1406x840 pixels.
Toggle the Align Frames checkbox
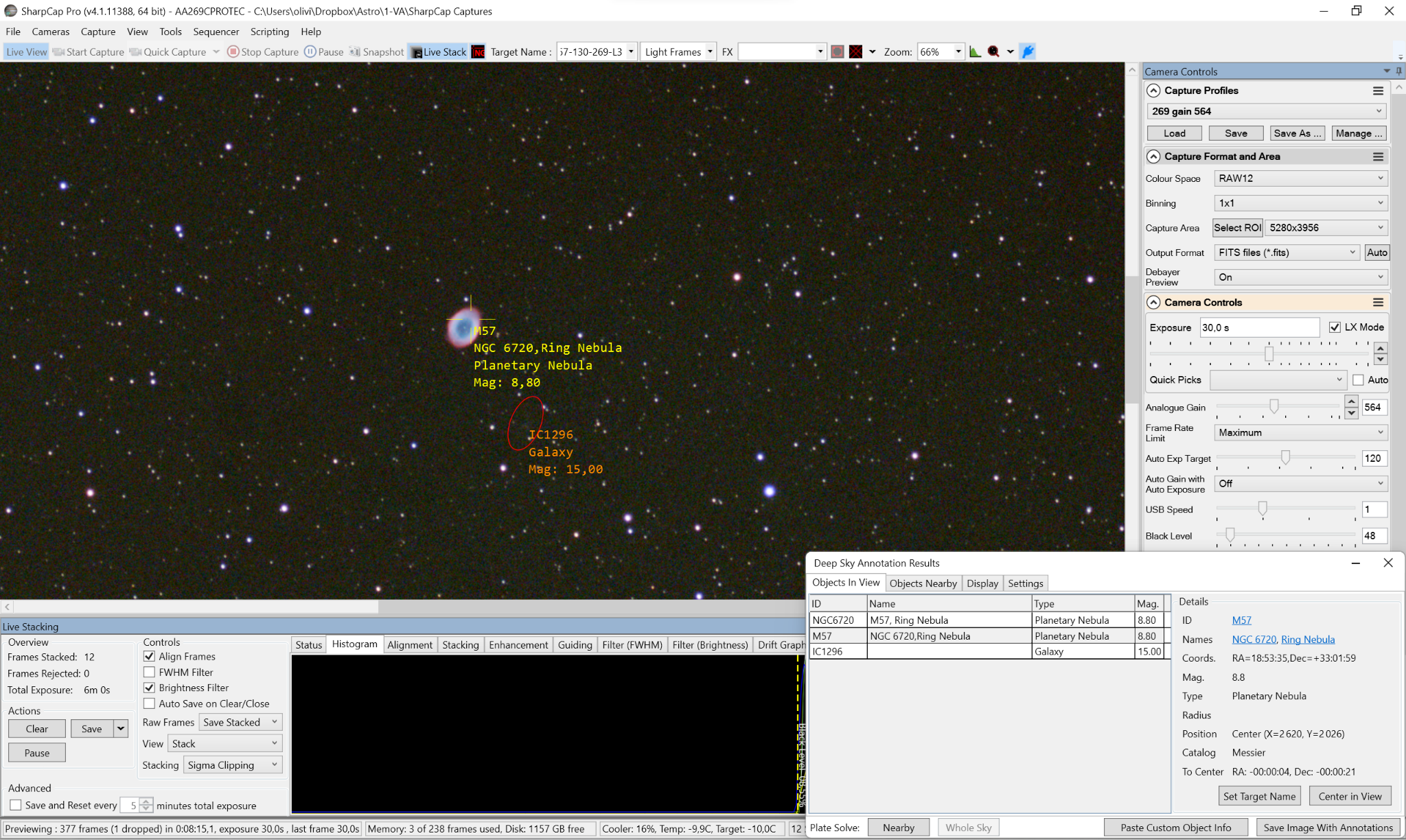click(149, 656)
